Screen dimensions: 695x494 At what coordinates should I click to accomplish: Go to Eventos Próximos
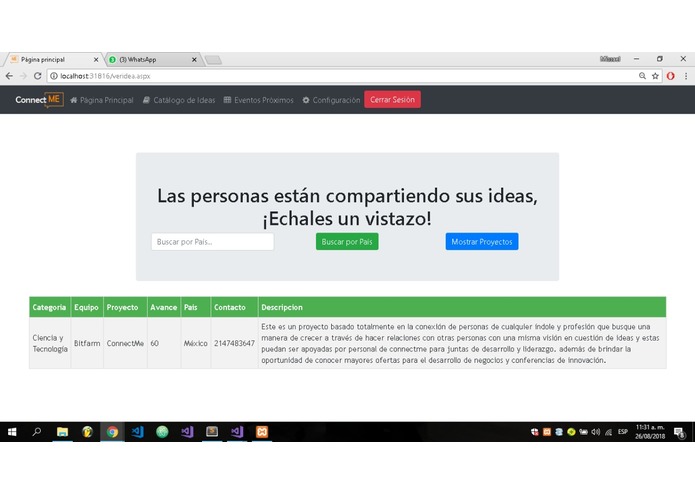tap(258, 100)
